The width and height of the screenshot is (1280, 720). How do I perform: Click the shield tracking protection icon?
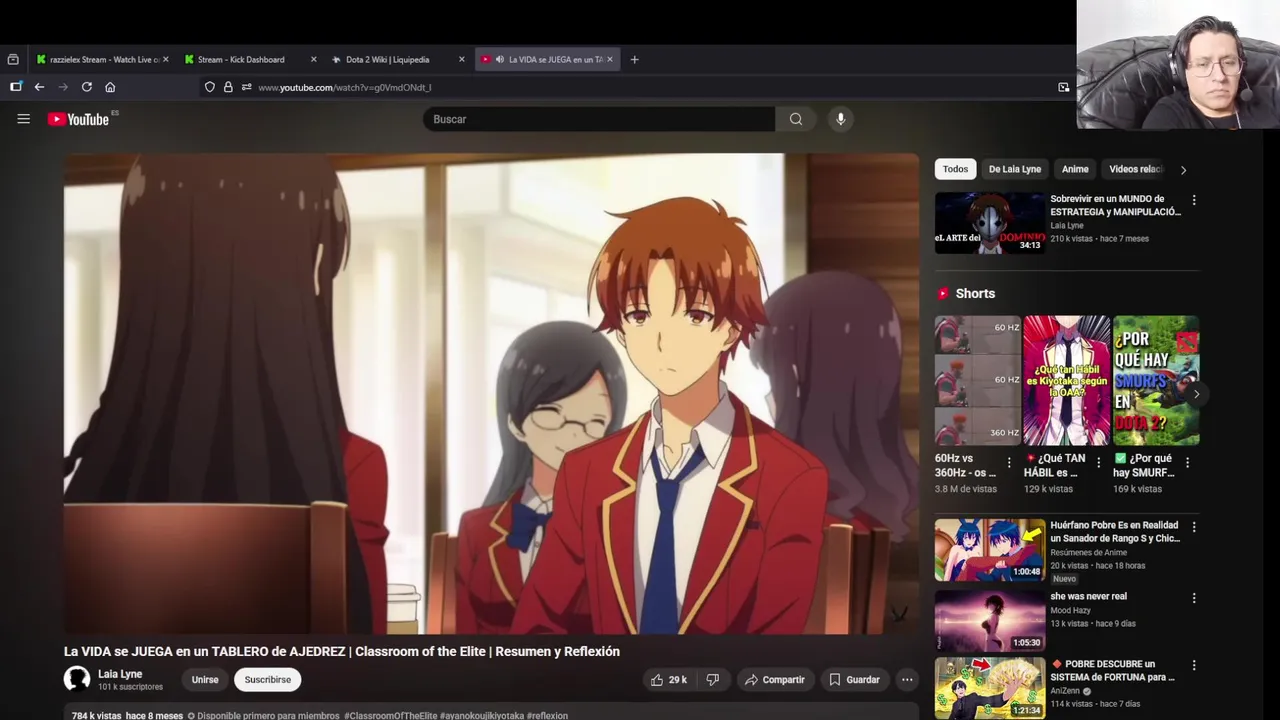[x=210, y=87]
